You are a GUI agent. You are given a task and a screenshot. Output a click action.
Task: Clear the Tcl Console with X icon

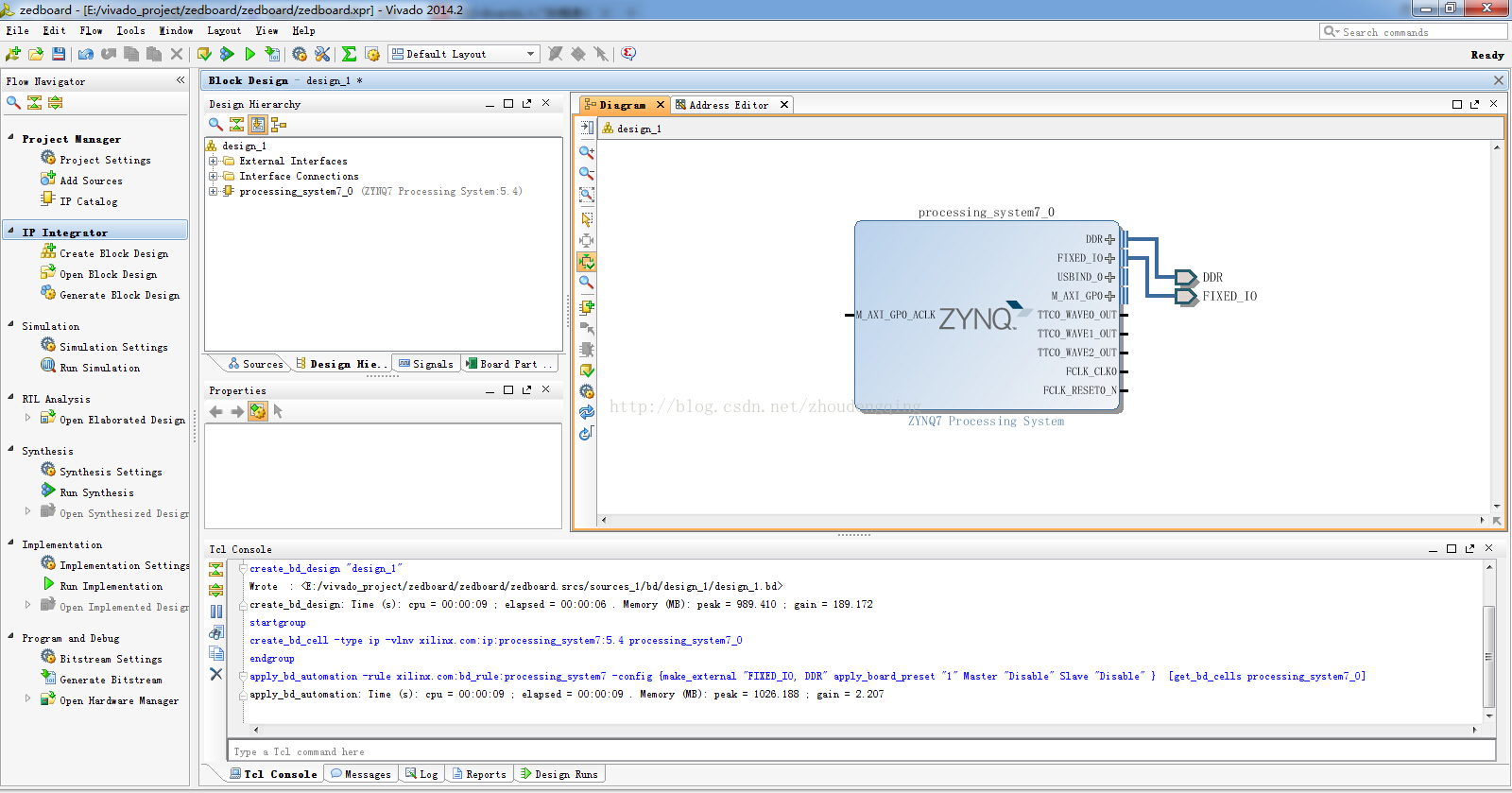point(216,674)
